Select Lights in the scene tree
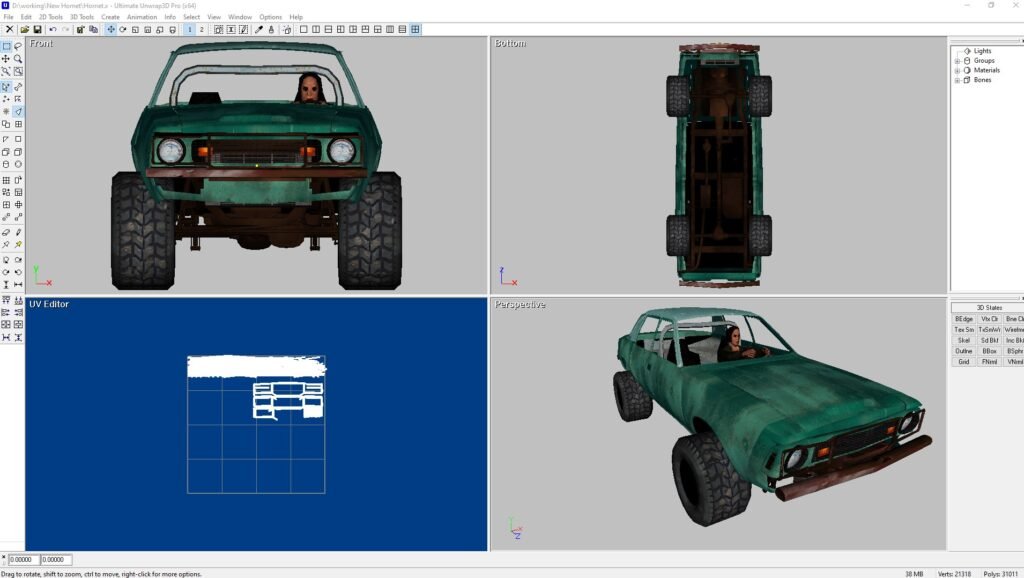The height and width of the screenshot is (578, 1024). pyautogui.click(x=982, y=51)
